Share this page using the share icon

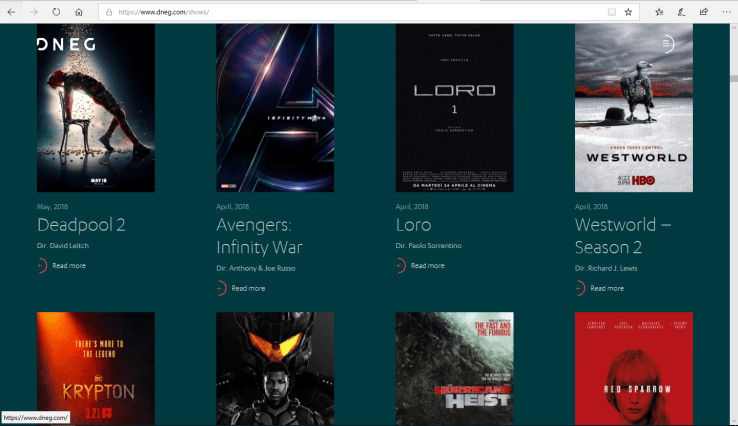click(x=703, y=12)
